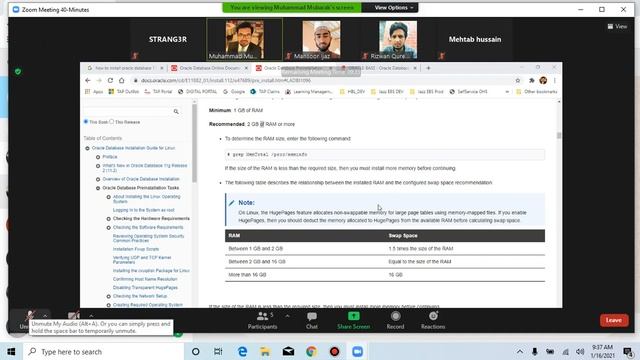Select the STRANG3R participant tile
The height and width of the screenshot is (360, 640).
[168, 39]
